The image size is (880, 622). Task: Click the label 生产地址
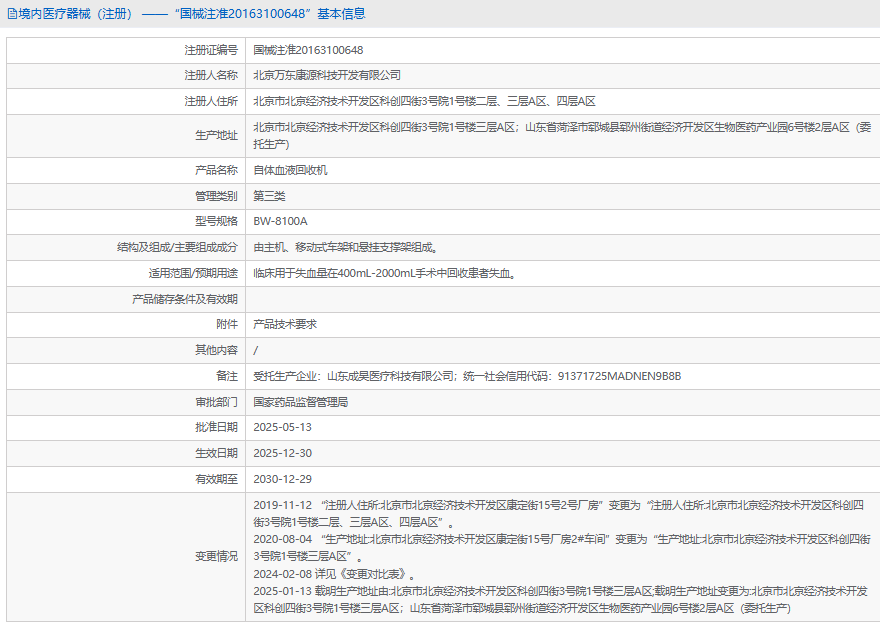[217, 135]
